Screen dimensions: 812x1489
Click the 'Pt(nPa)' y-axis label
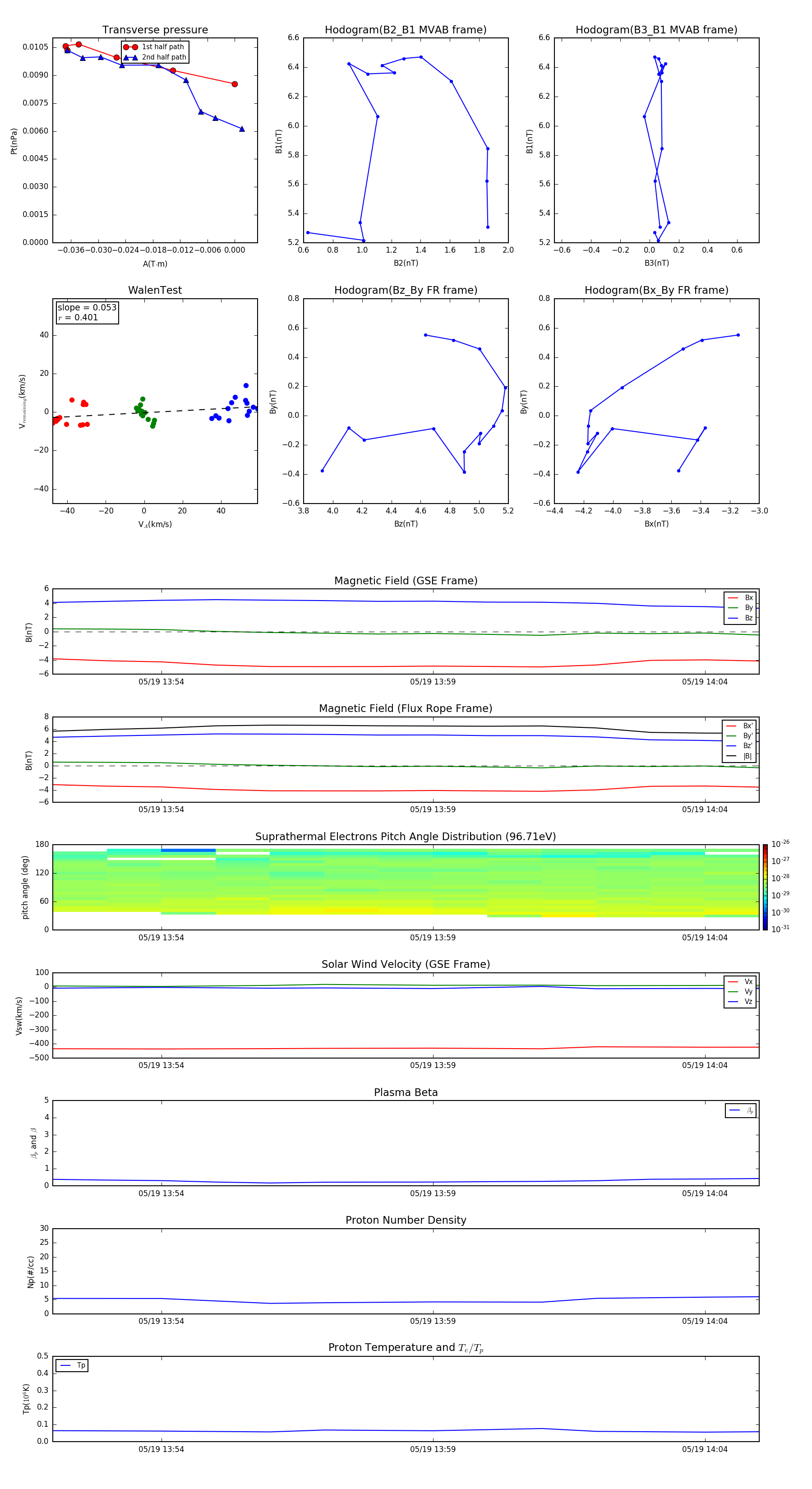coord(14,140)
